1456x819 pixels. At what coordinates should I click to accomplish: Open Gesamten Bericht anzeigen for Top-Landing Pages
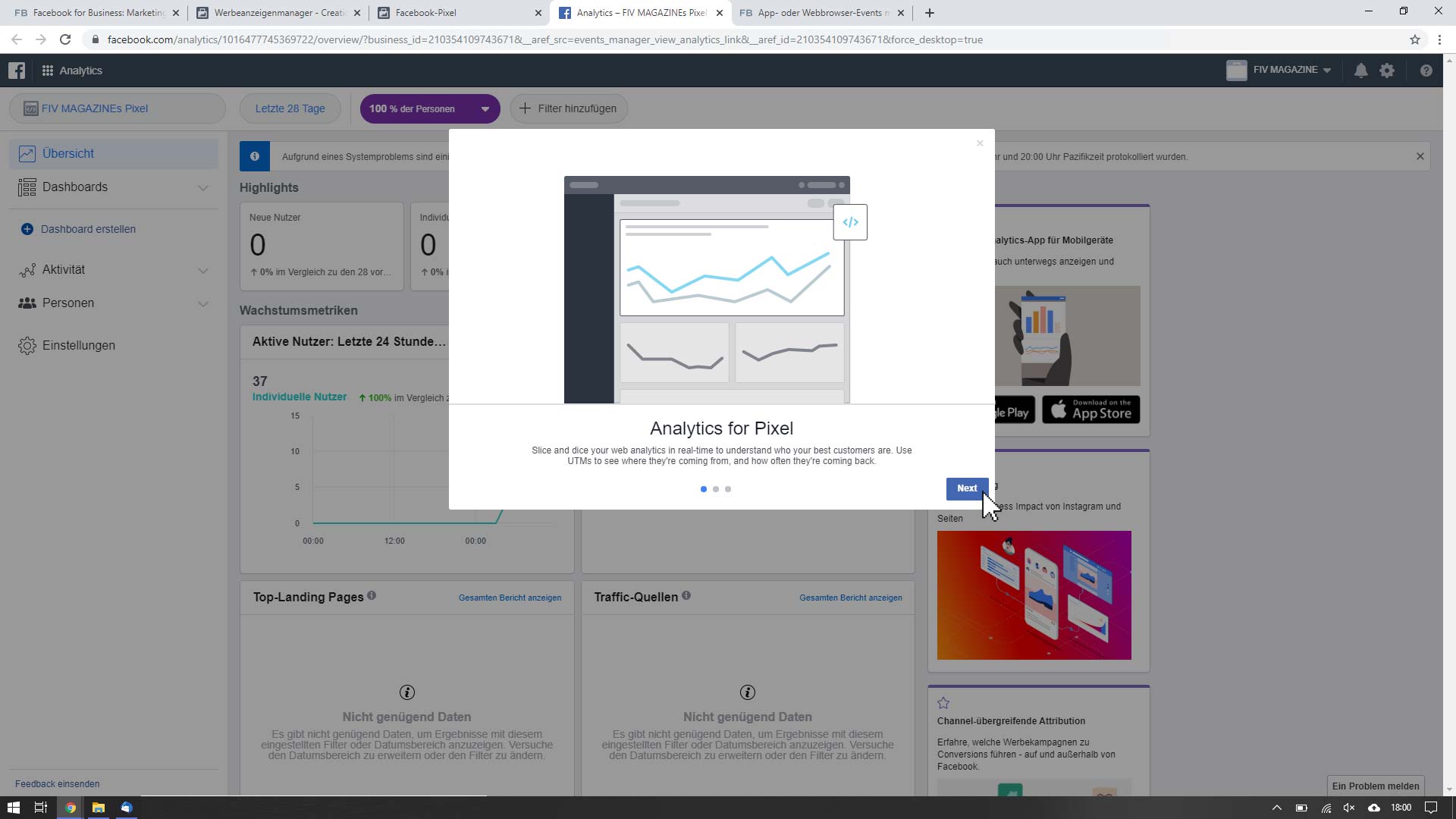tap(510, 598)
